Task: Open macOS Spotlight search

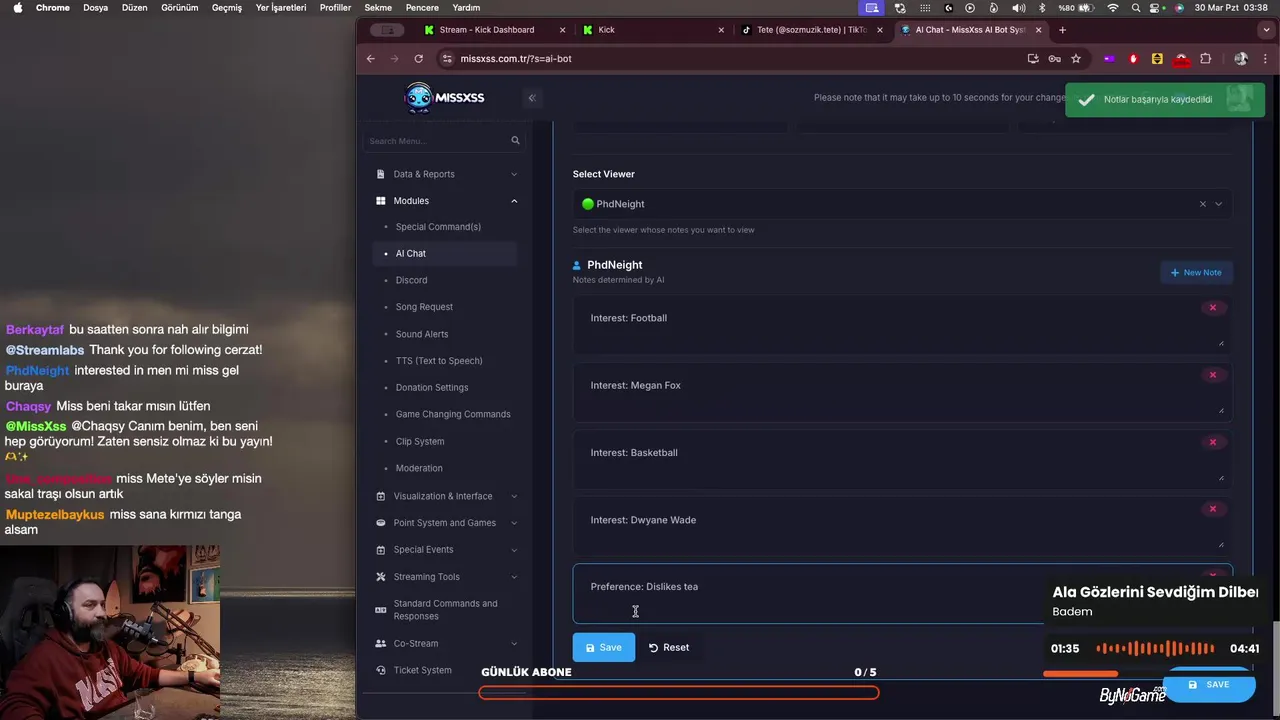Action: pyautogui.click(x=1136, y=8)
